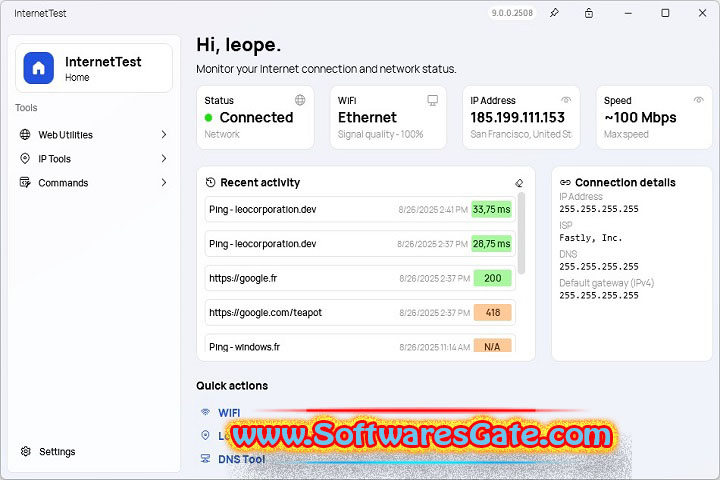Click the Speed ~100 Mbps card
The height and width of the screenshot is (480, 720).
[654, 118]
